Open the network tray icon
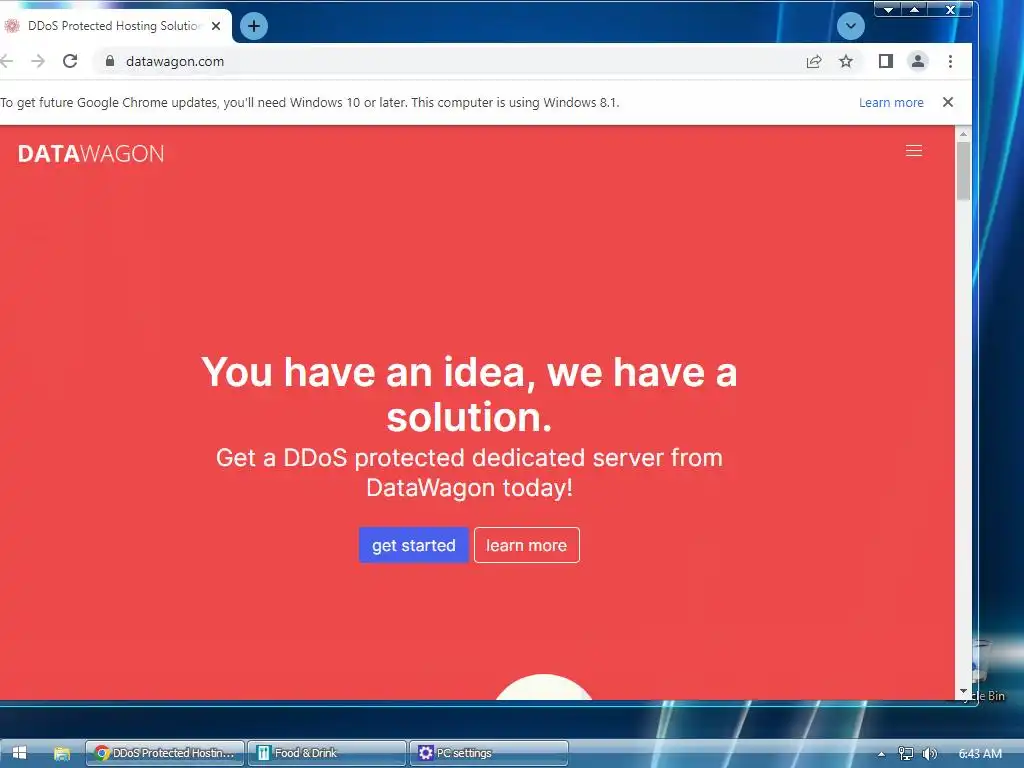Viewport: 1024px width, 768px height. coord(905,754)
